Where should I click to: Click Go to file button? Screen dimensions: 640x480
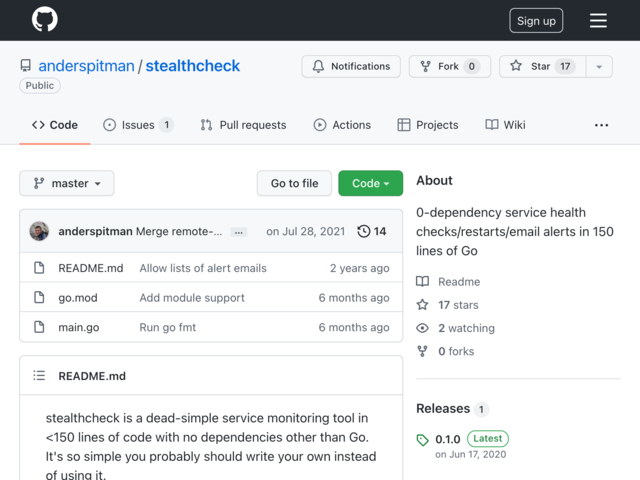(x=294, y=183)
